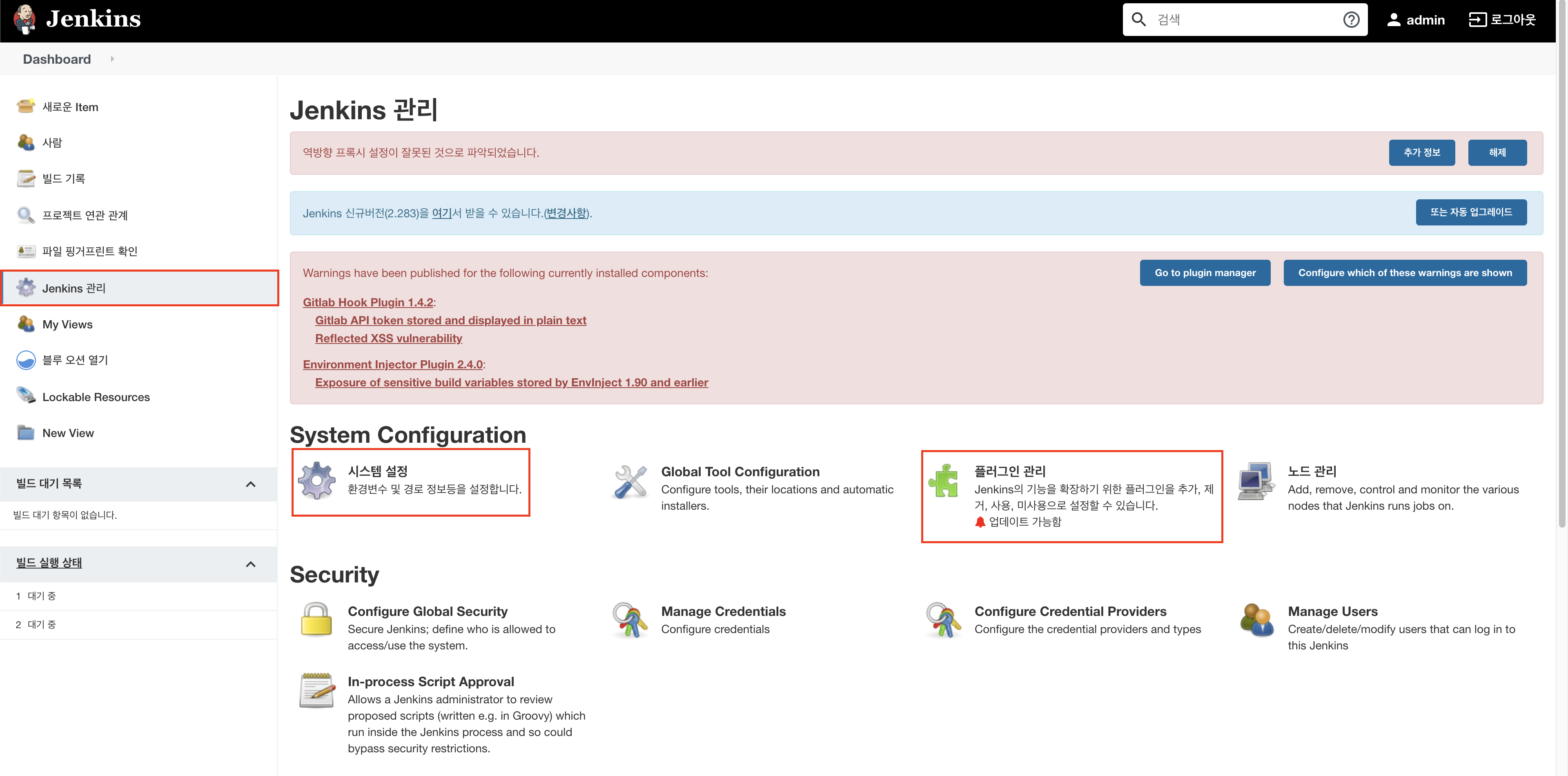Open the Gitlab Hook Plugin 1.4.2 link
The width and height of the screenshot is (1568, 776).
367,303
